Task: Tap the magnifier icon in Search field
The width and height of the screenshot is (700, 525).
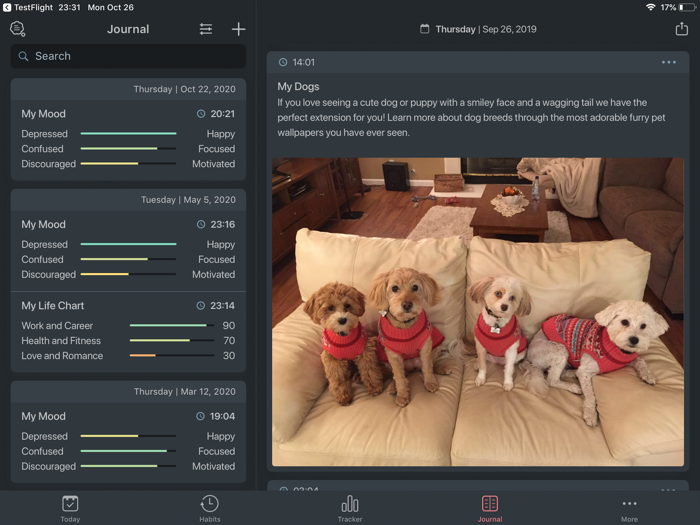Action: [x=23, y=56]
